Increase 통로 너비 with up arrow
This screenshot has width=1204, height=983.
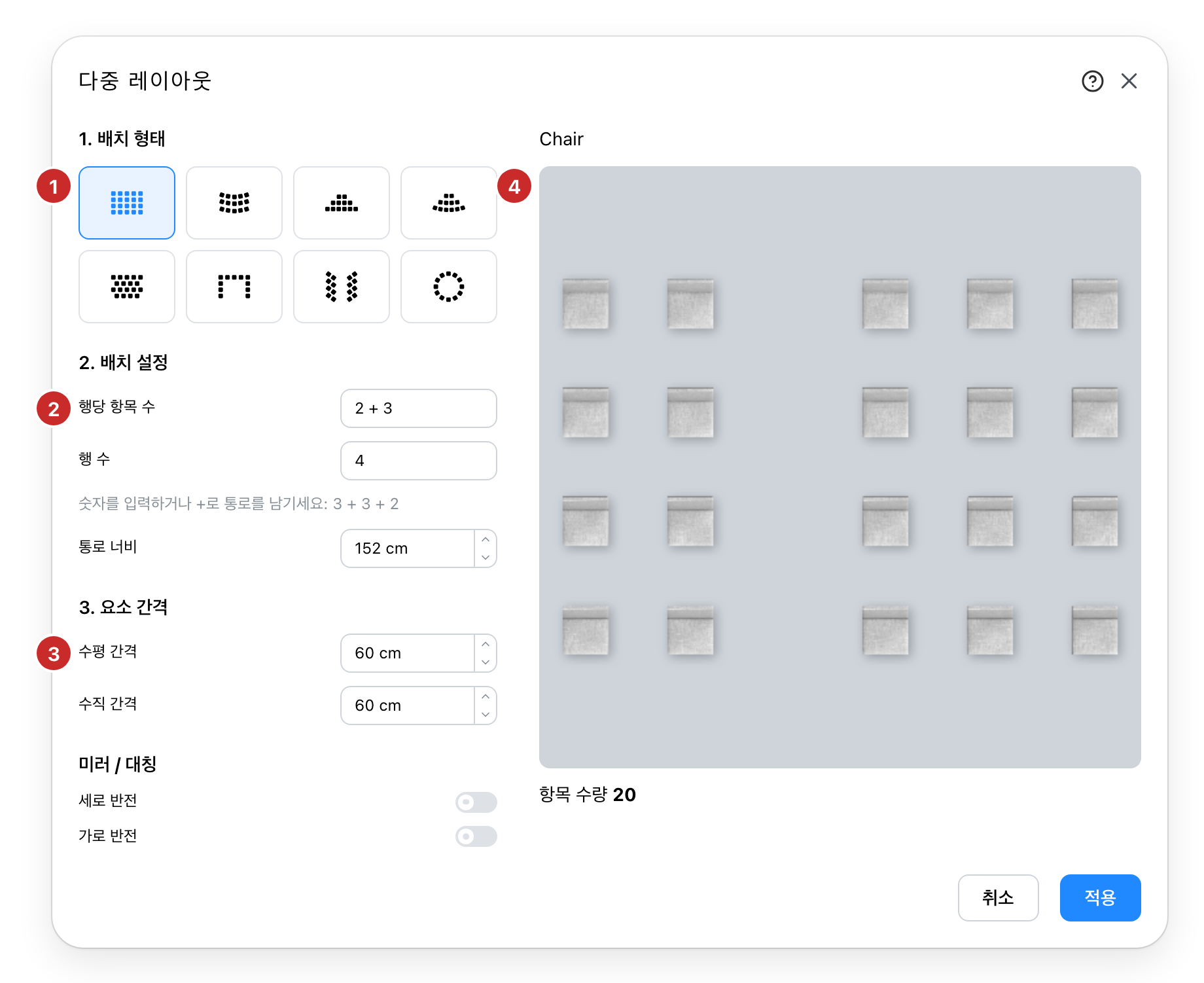click(486, 539)
